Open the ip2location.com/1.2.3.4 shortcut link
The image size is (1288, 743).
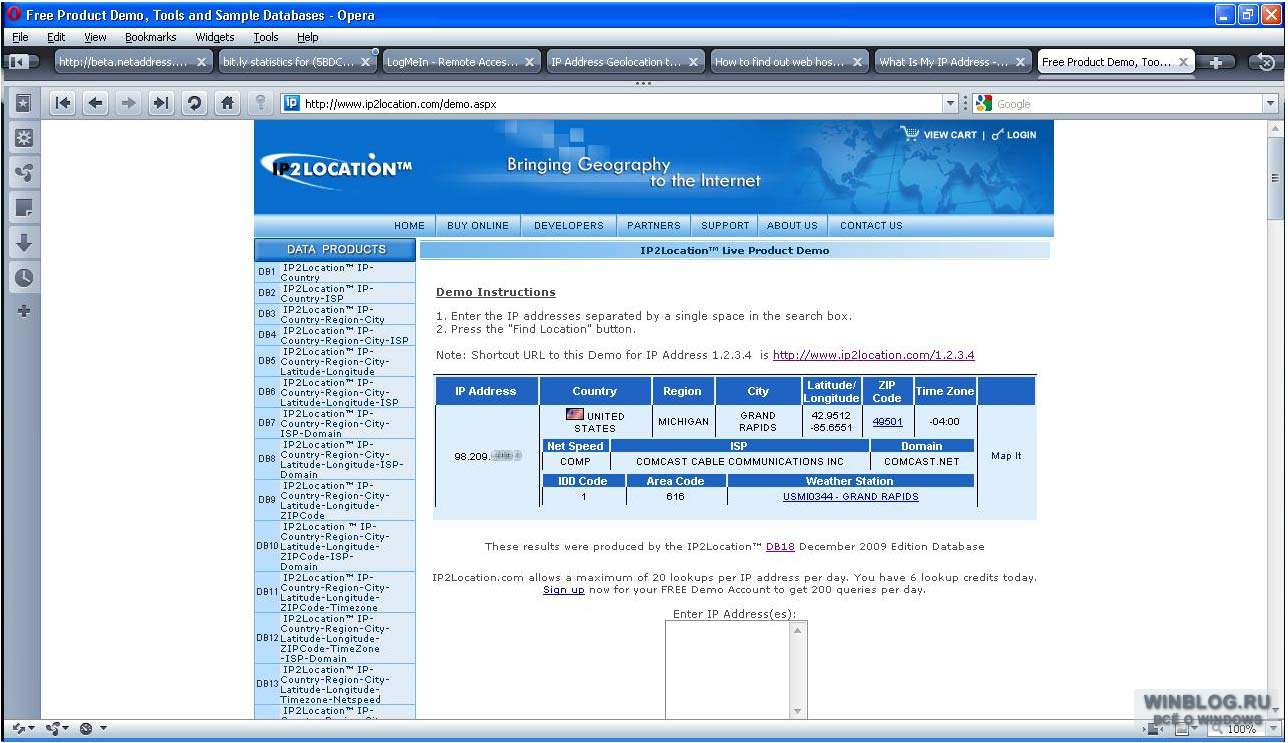(x=873, y=355)
